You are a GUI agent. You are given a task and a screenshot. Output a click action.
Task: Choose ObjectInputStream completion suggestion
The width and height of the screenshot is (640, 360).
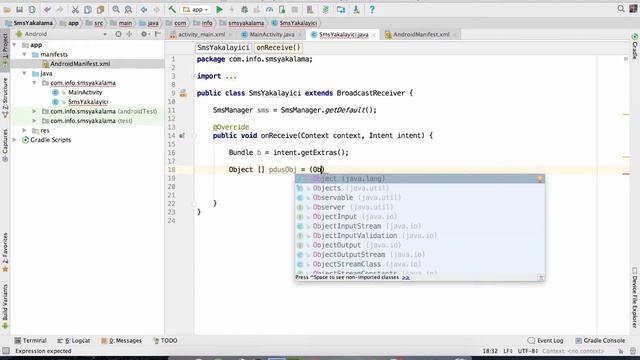pos(420,226)
